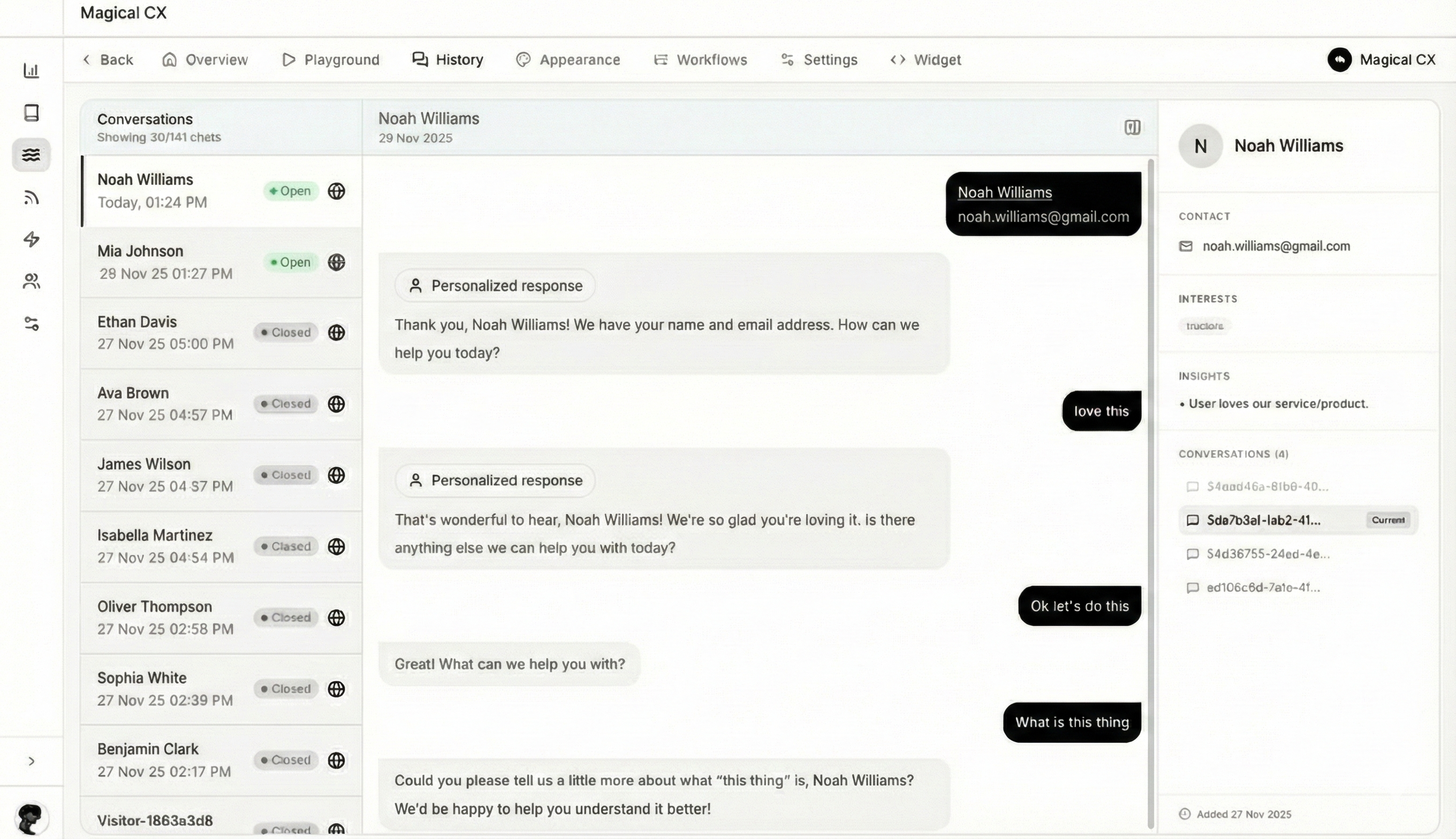1456x839 pixels.
Task: Select the Mia Johnson conversation
Action: point(173,262)
